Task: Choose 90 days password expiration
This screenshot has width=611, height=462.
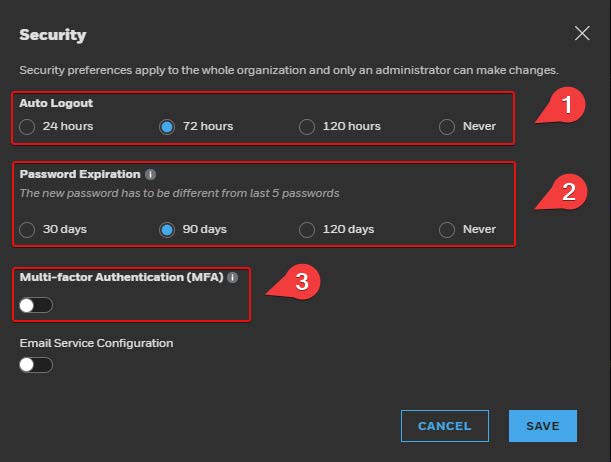Action: click(x=167, y=229)
